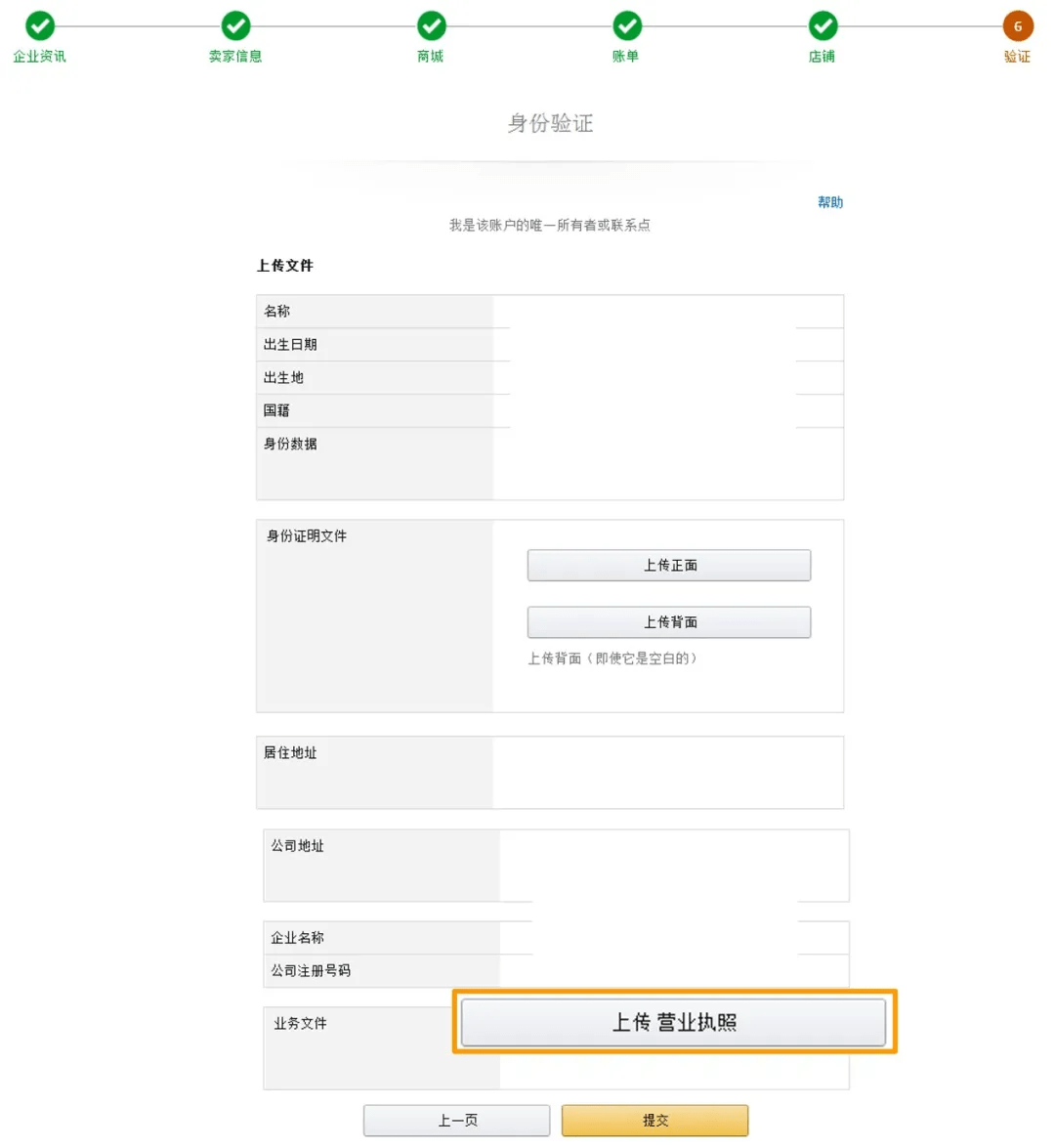Click the 账单 step checkmark icon

pyautogui.click(x=626, y=25)
